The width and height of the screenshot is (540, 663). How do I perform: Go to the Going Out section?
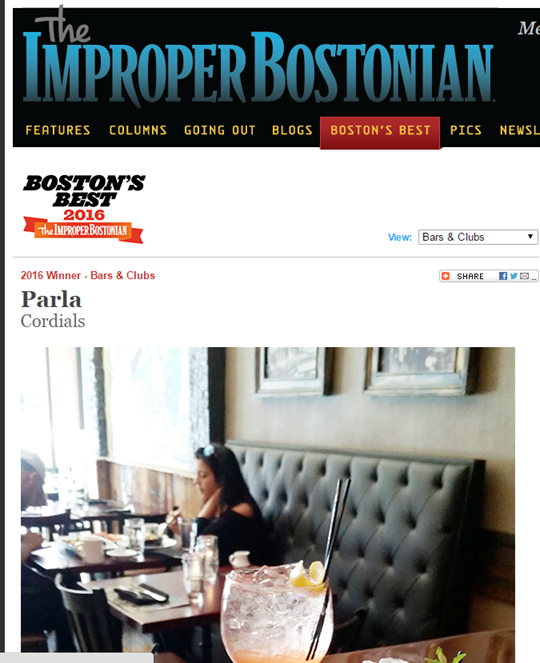click(x=220, y=130)
